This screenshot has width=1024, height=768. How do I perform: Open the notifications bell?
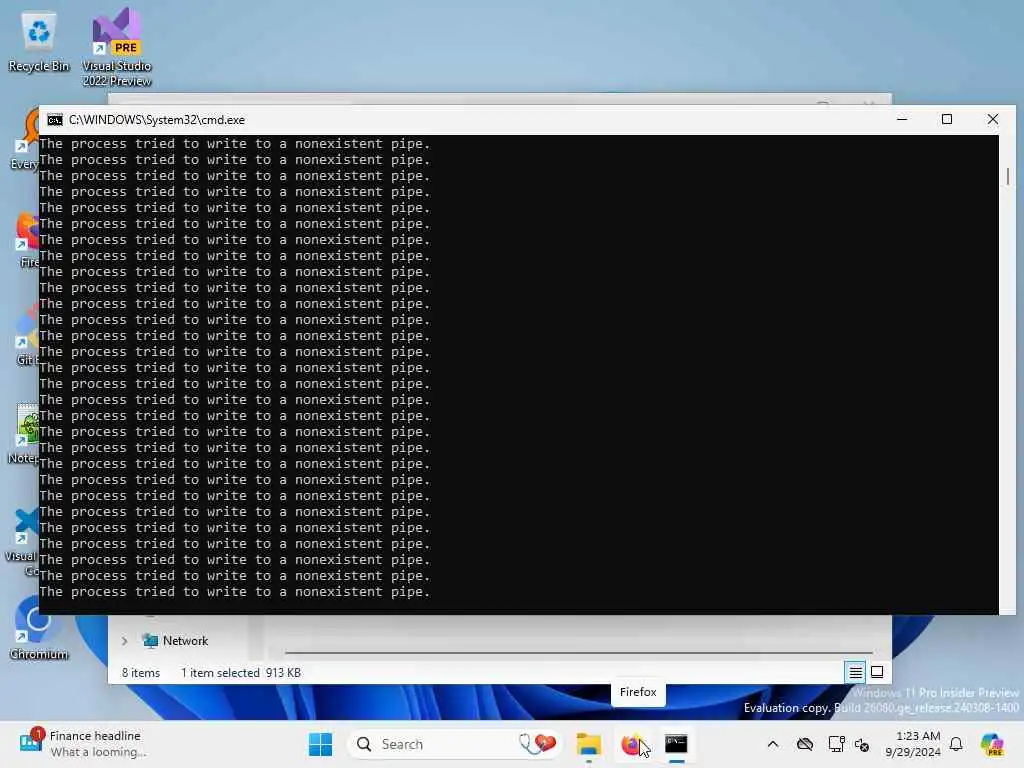(x=956, y=744)
